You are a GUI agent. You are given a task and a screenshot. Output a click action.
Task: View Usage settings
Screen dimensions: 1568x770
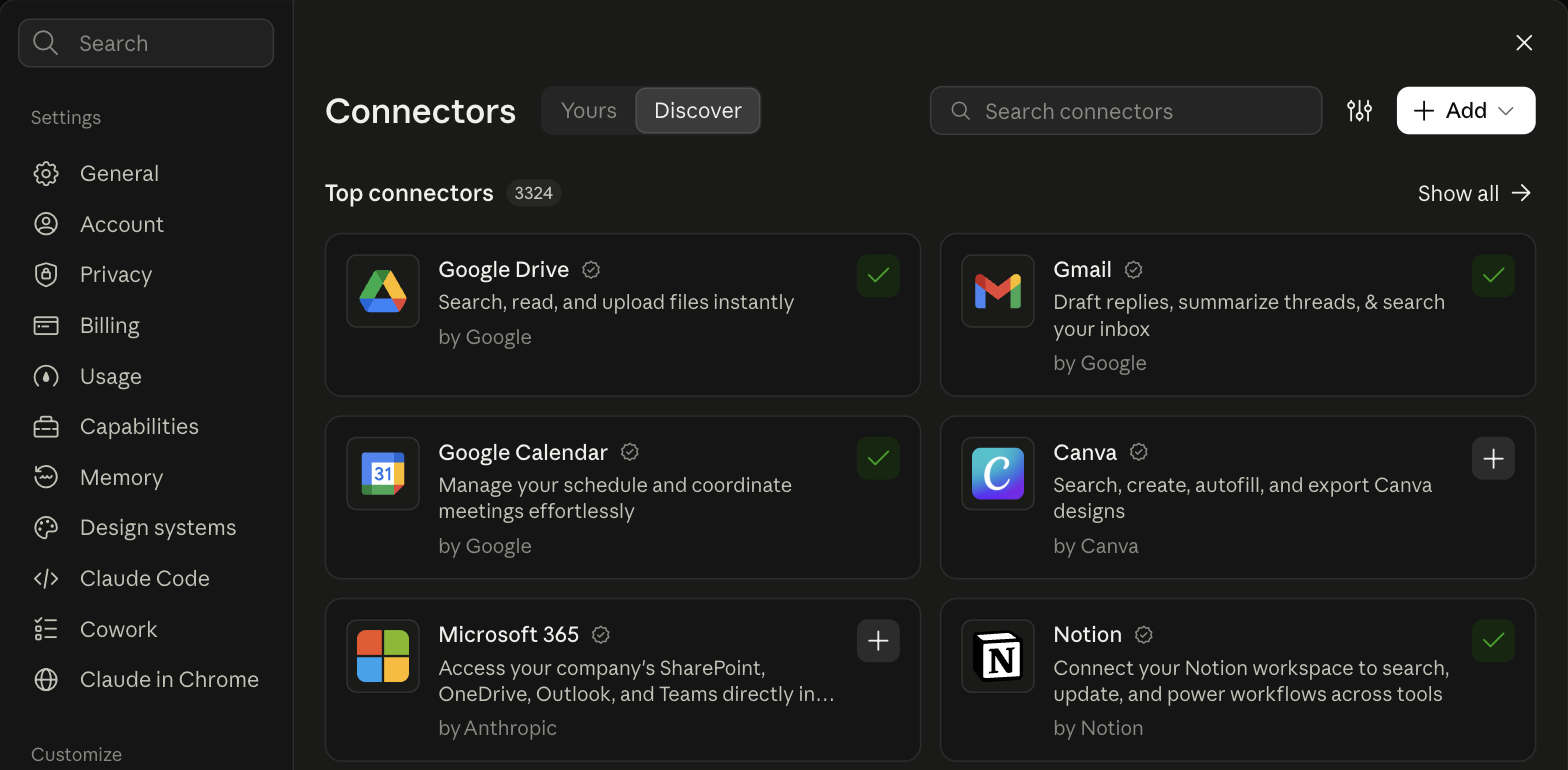tap(146, 377)
